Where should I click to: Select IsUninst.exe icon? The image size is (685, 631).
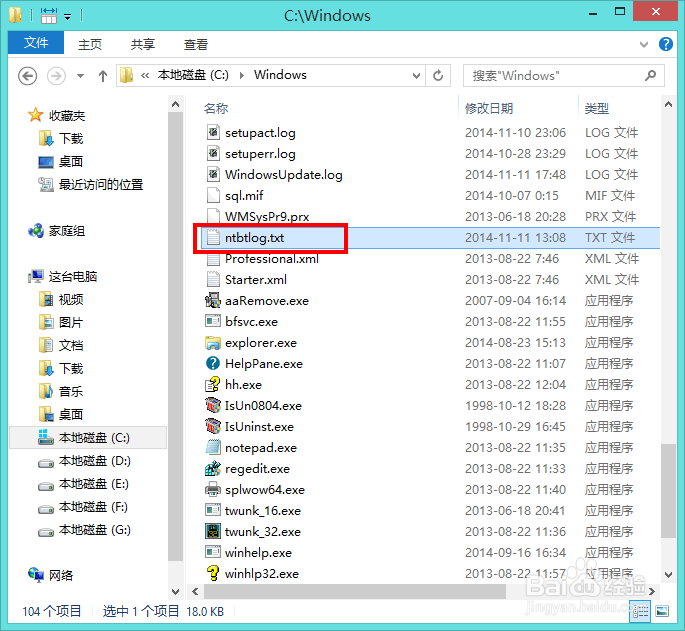click(x=213, y=426)
